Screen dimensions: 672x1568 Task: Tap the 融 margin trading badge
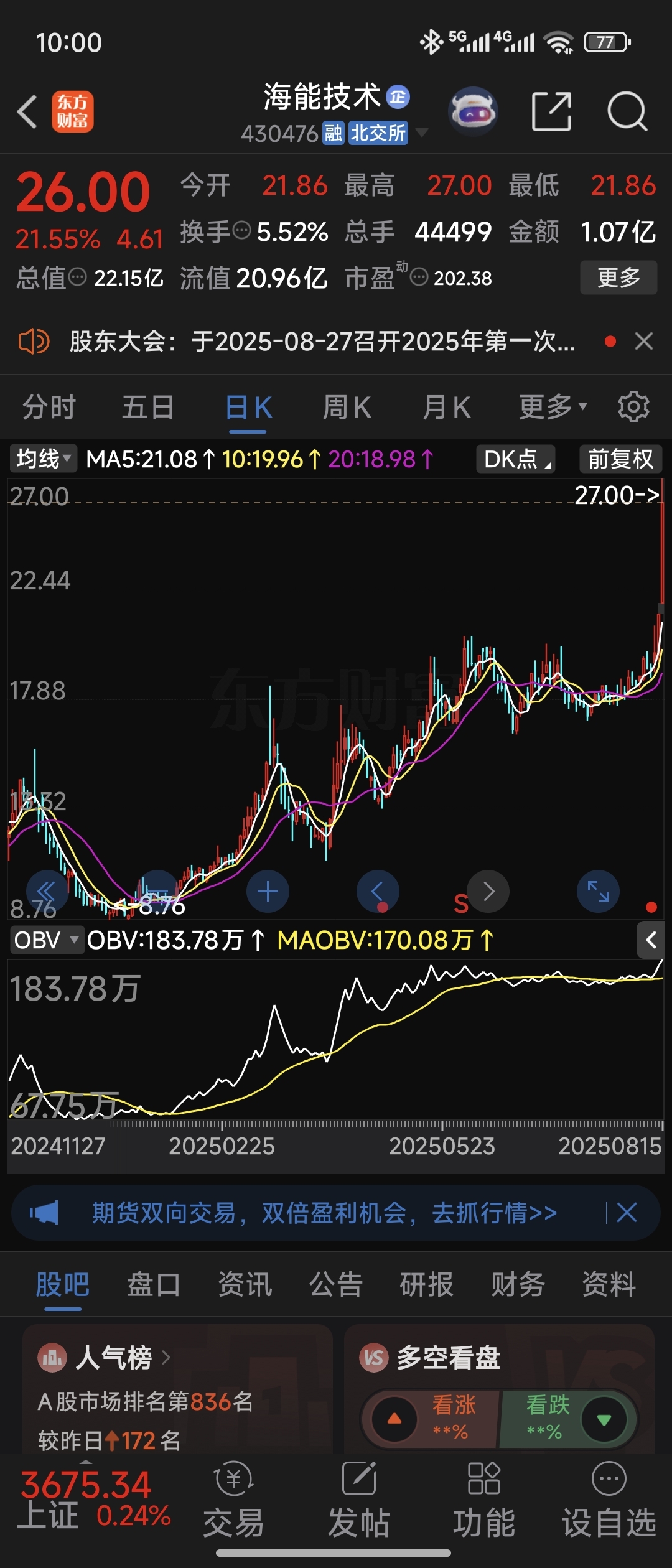click(334, 133)
